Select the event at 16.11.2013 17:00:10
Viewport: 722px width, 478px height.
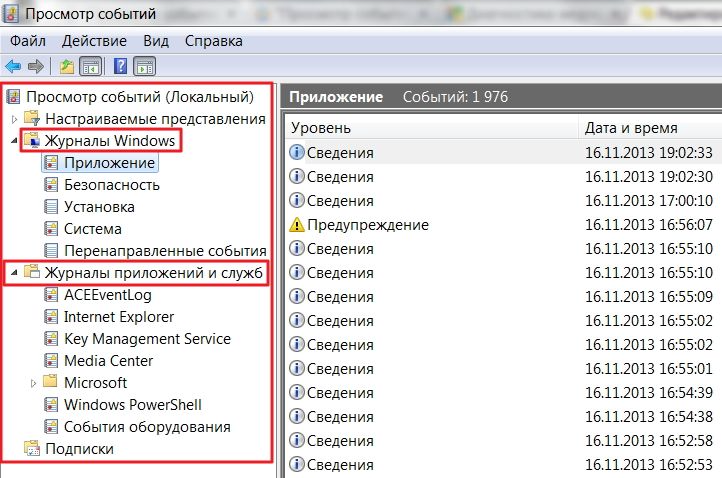coord(504,200)
